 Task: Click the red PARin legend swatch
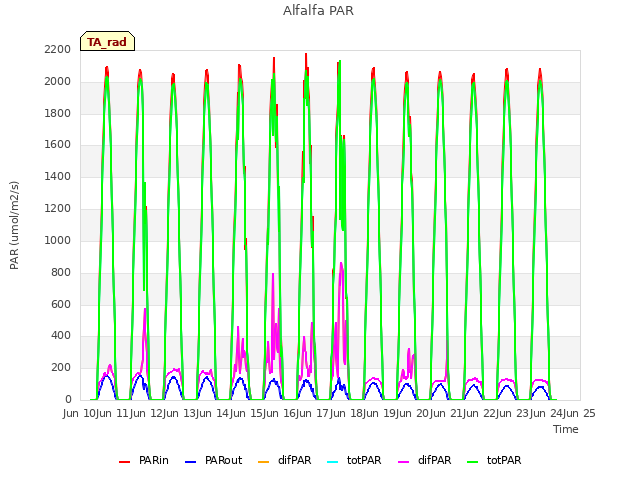click(124, 462)
